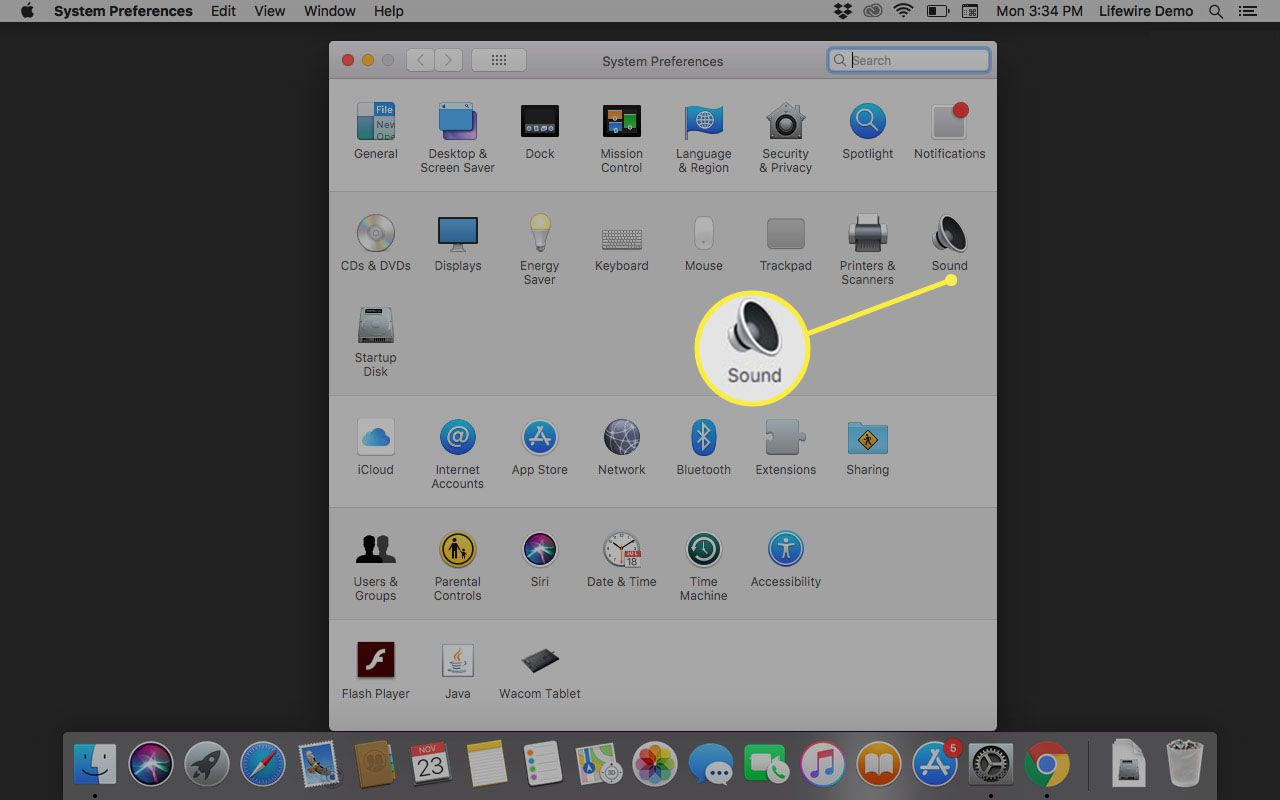
Task: Open Internet Accounts preferences
Action: (458, 453)
